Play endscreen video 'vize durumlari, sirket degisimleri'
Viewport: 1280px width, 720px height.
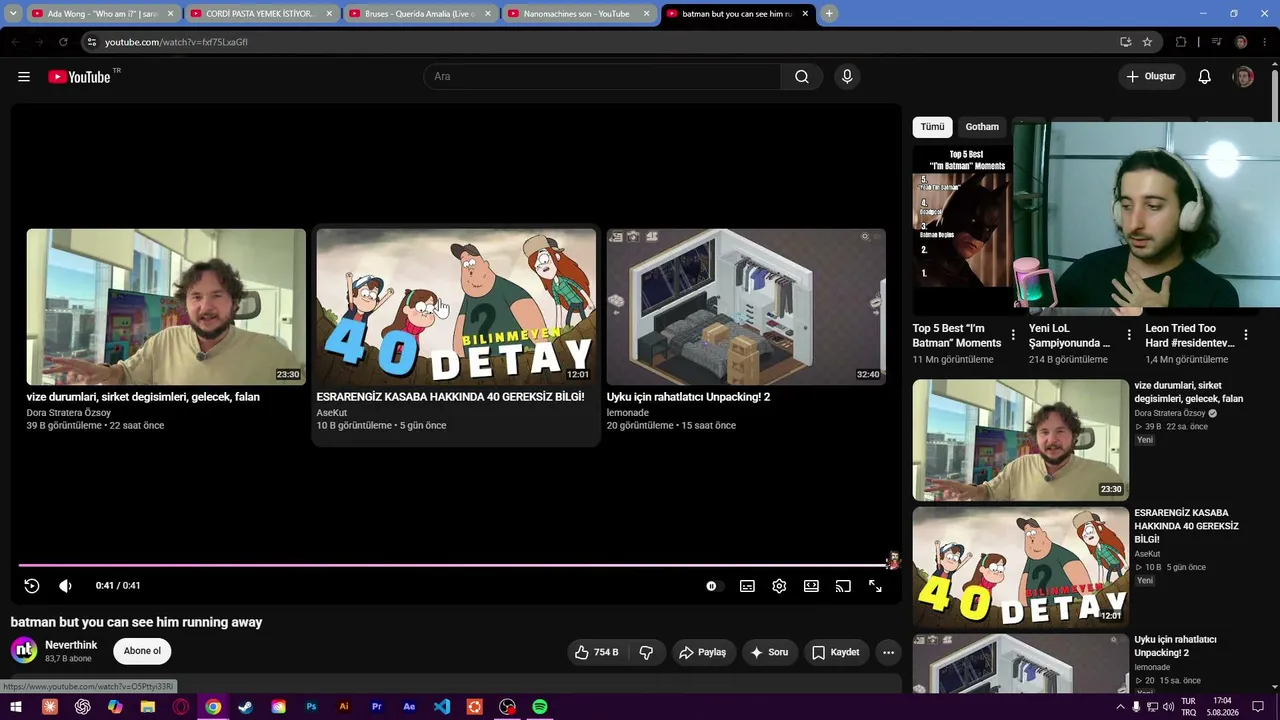coord(166,307)
